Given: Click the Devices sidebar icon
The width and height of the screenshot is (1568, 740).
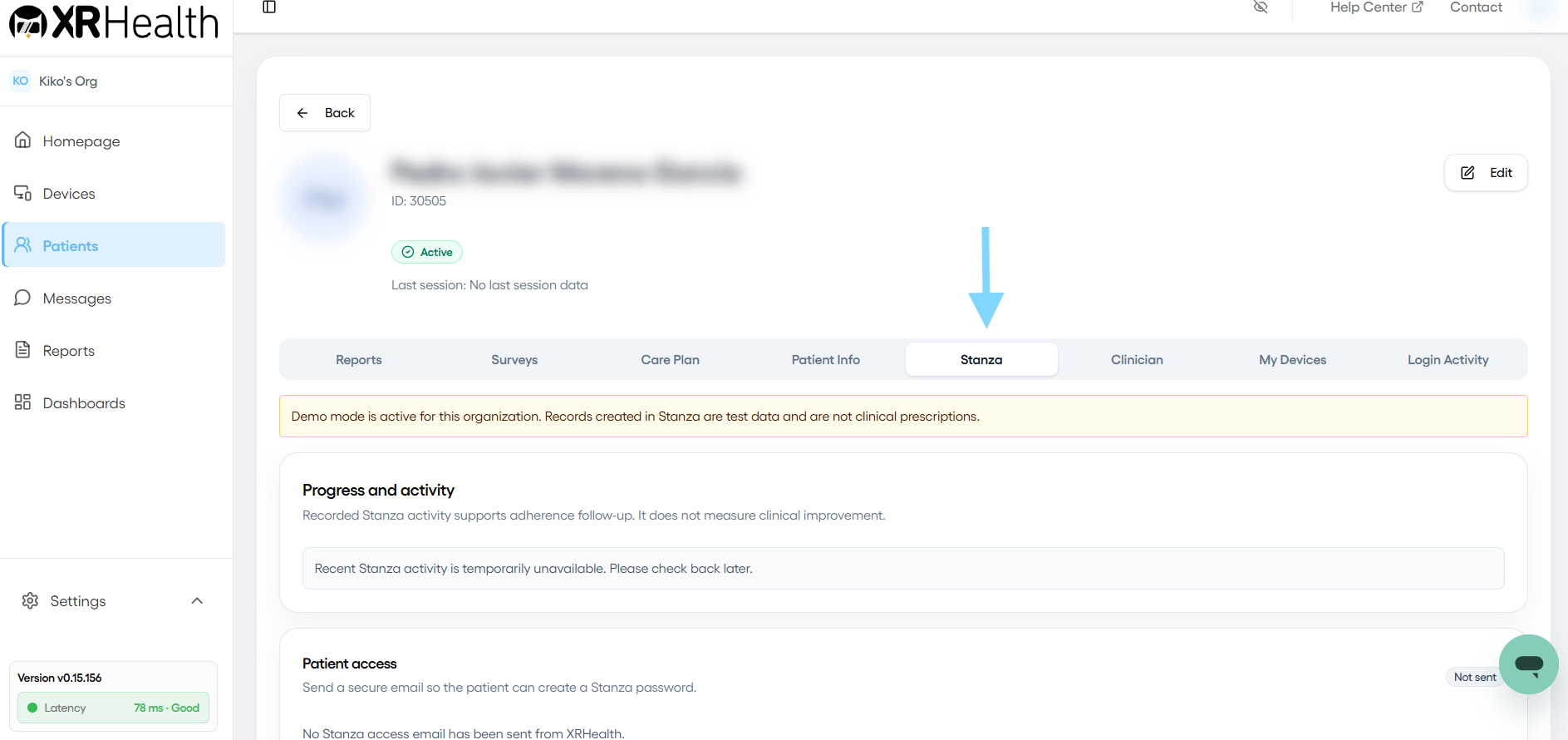Looking at the screenshot, I should pos(23,193).
